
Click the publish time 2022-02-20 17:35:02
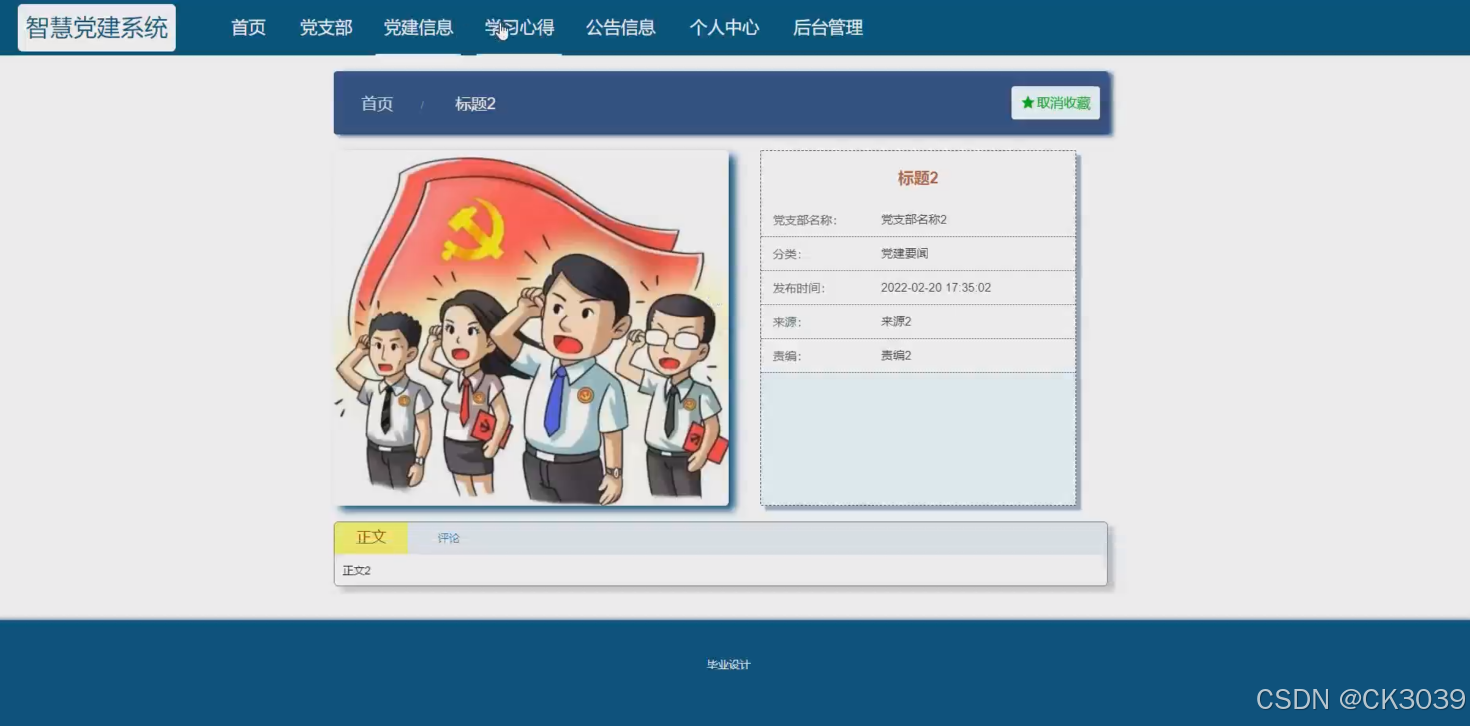[x=936, y=288]
